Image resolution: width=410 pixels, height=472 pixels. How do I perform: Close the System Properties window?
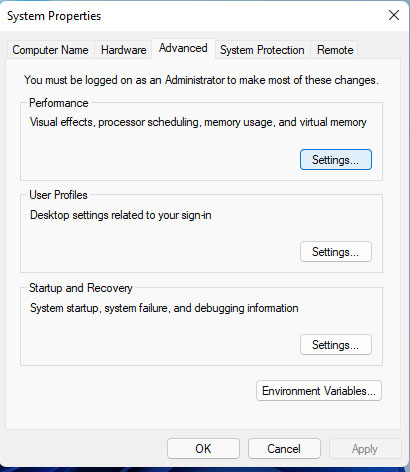(x=394, y=15)
